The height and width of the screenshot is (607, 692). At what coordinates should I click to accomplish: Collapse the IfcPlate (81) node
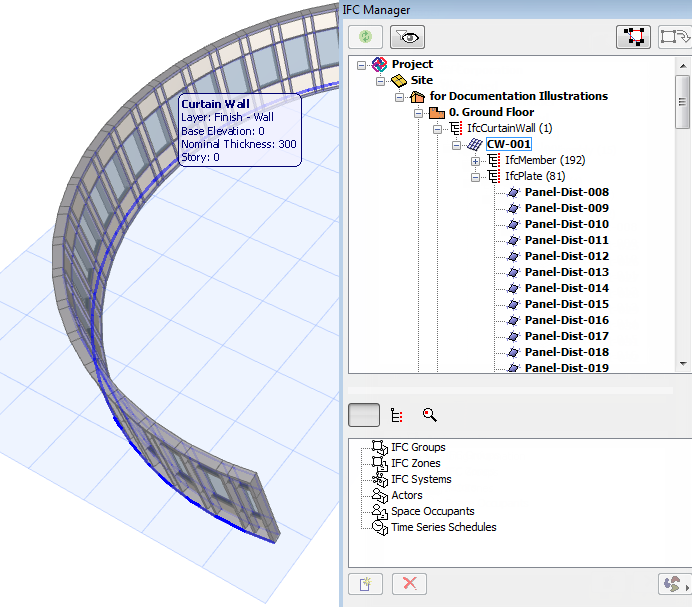click(x=475, y=176)
